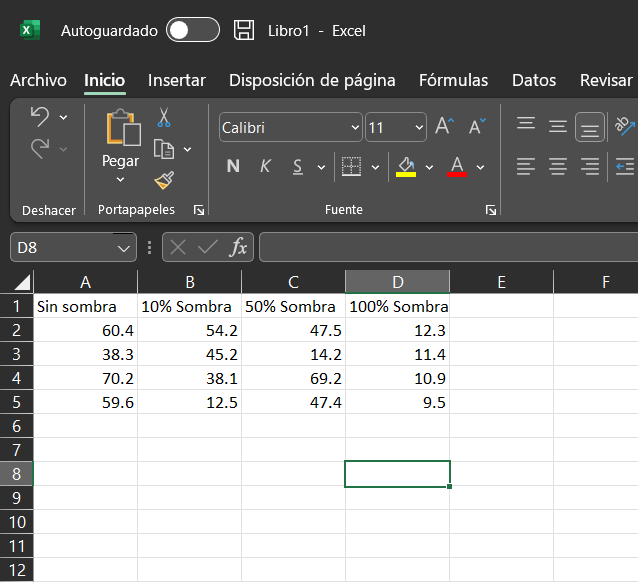Image resolution: width=639 pixels, height=582 pixels.
Task: Open the Fuente dialog launcher
Action: (491, 210)
